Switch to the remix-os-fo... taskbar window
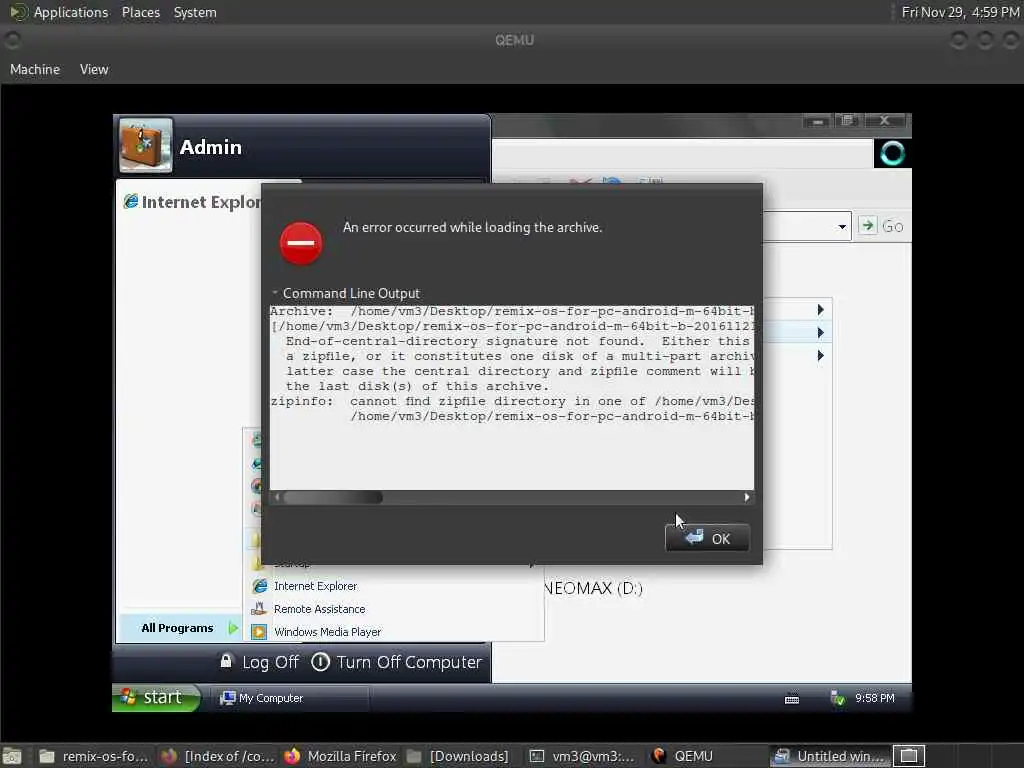 pos(94,756)
